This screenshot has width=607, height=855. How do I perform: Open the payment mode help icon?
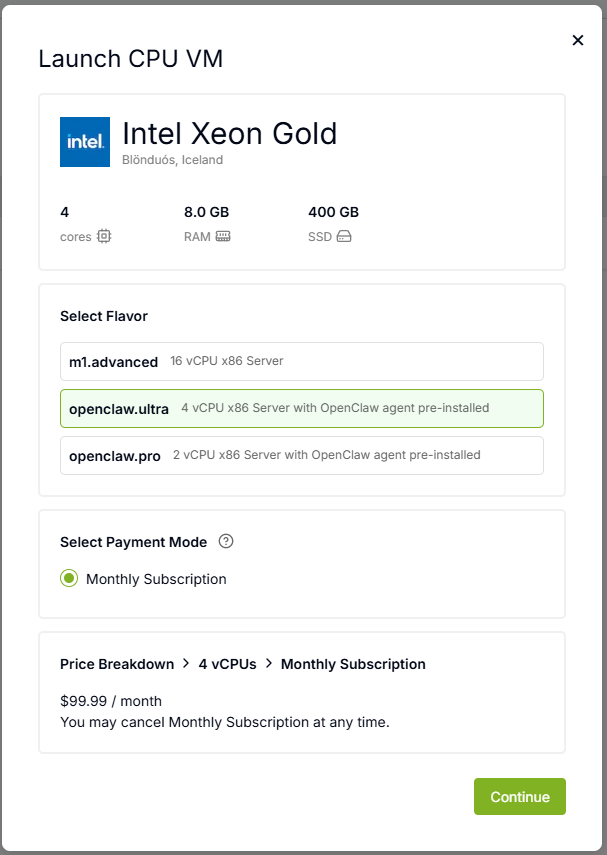point(226,542)
